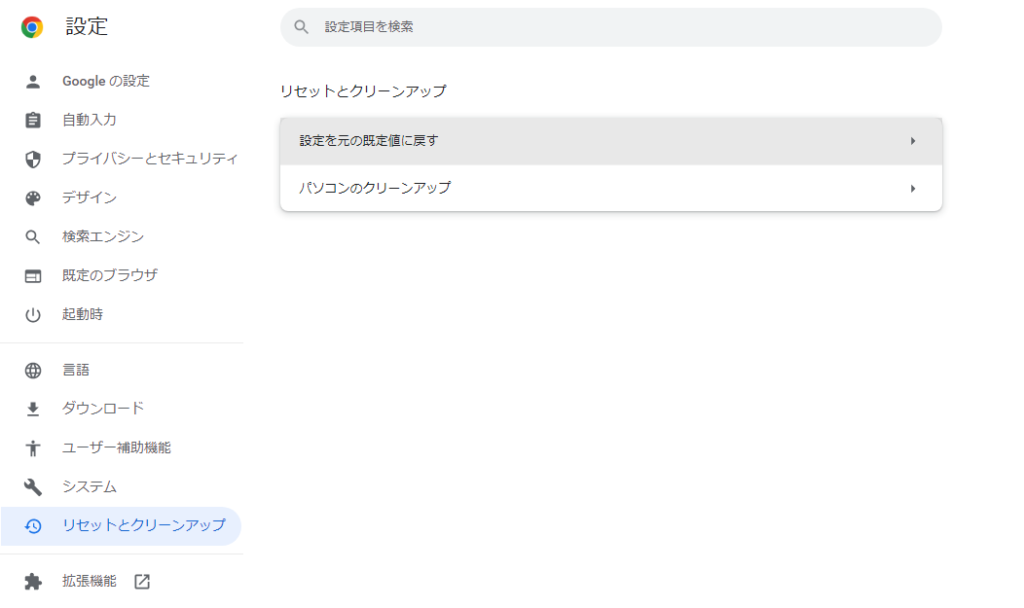1024x608 pixels.
Task: Click the パソコンのクリーンアップ row label
Action: tap(375, 188)
